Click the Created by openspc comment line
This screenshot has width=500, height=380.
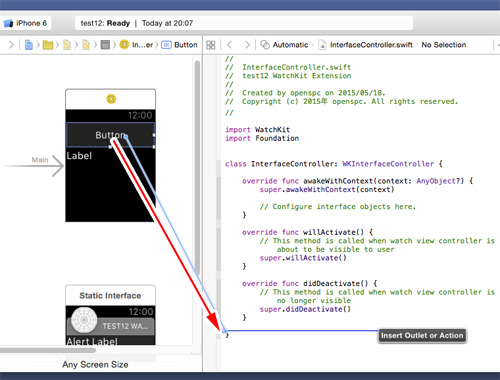point(305,93)
